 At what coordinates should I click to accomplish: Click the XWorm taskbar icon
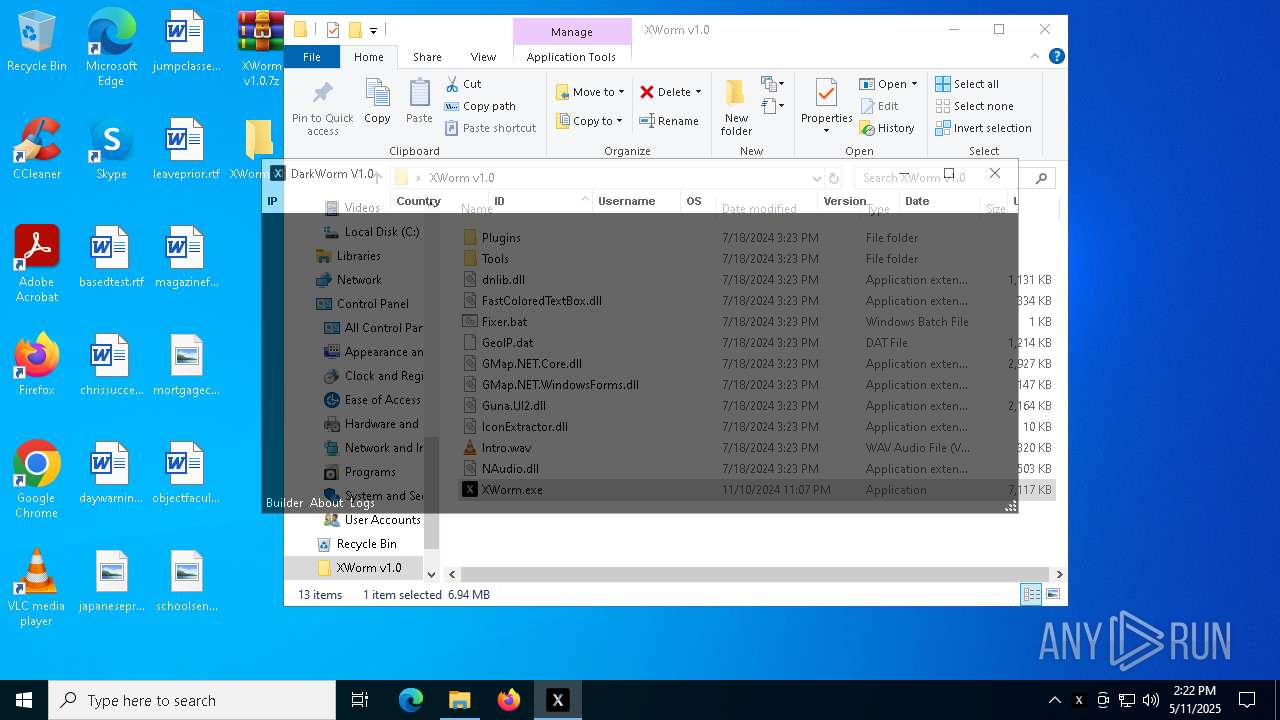tap(558, 700)
